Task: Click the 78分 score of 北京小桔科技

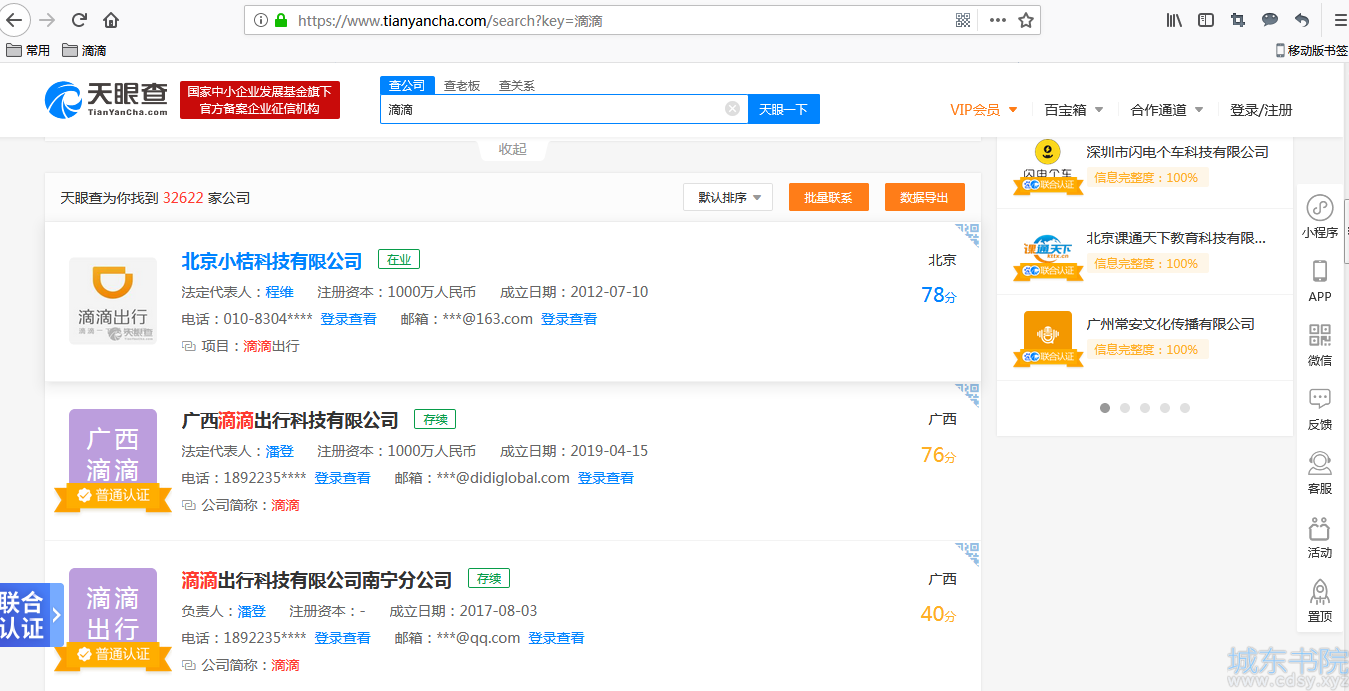Action: [939, 295]
